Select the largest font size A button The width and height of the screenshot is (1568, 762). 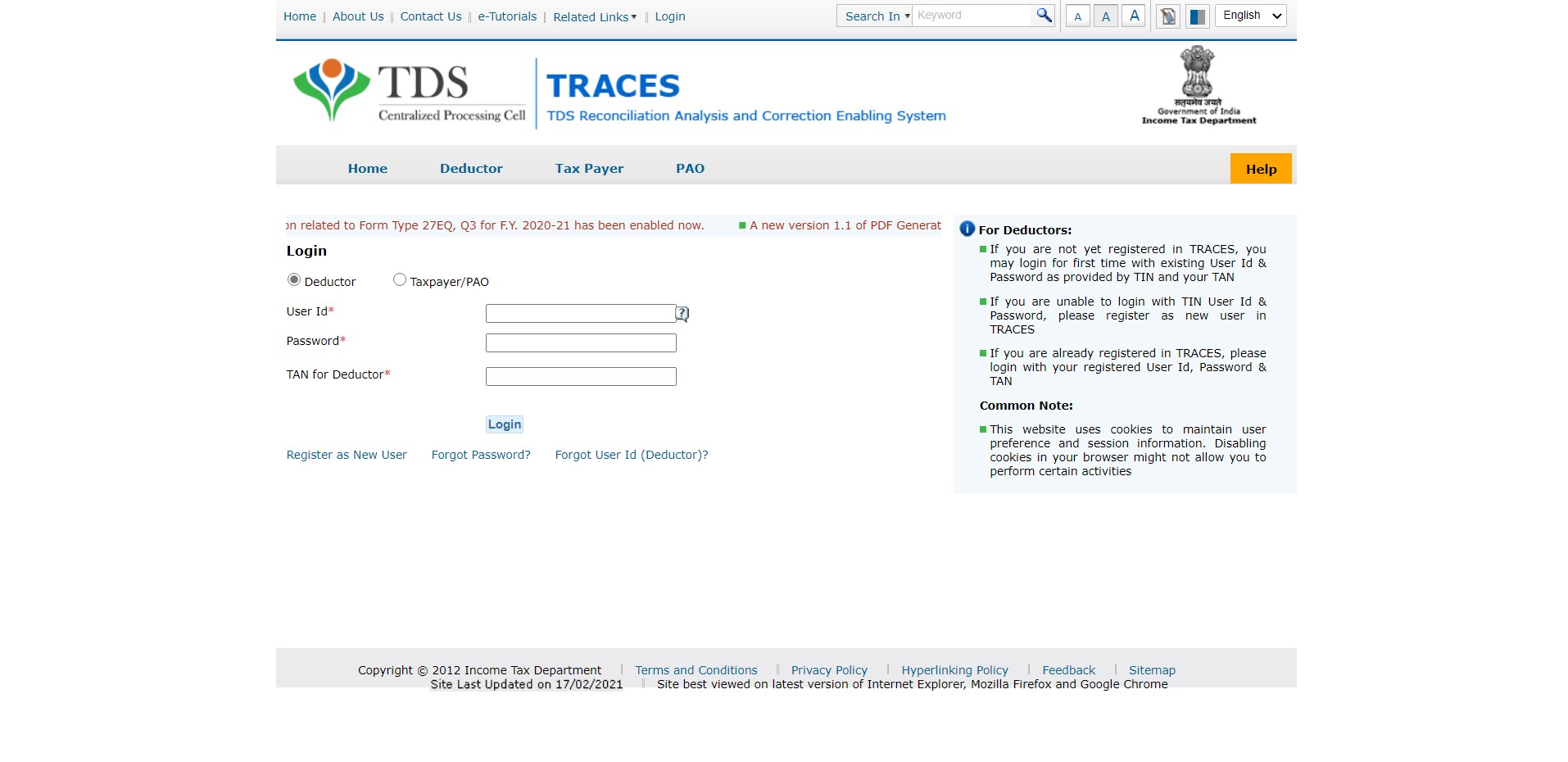pyautogui.click(x=1134, y=16)
